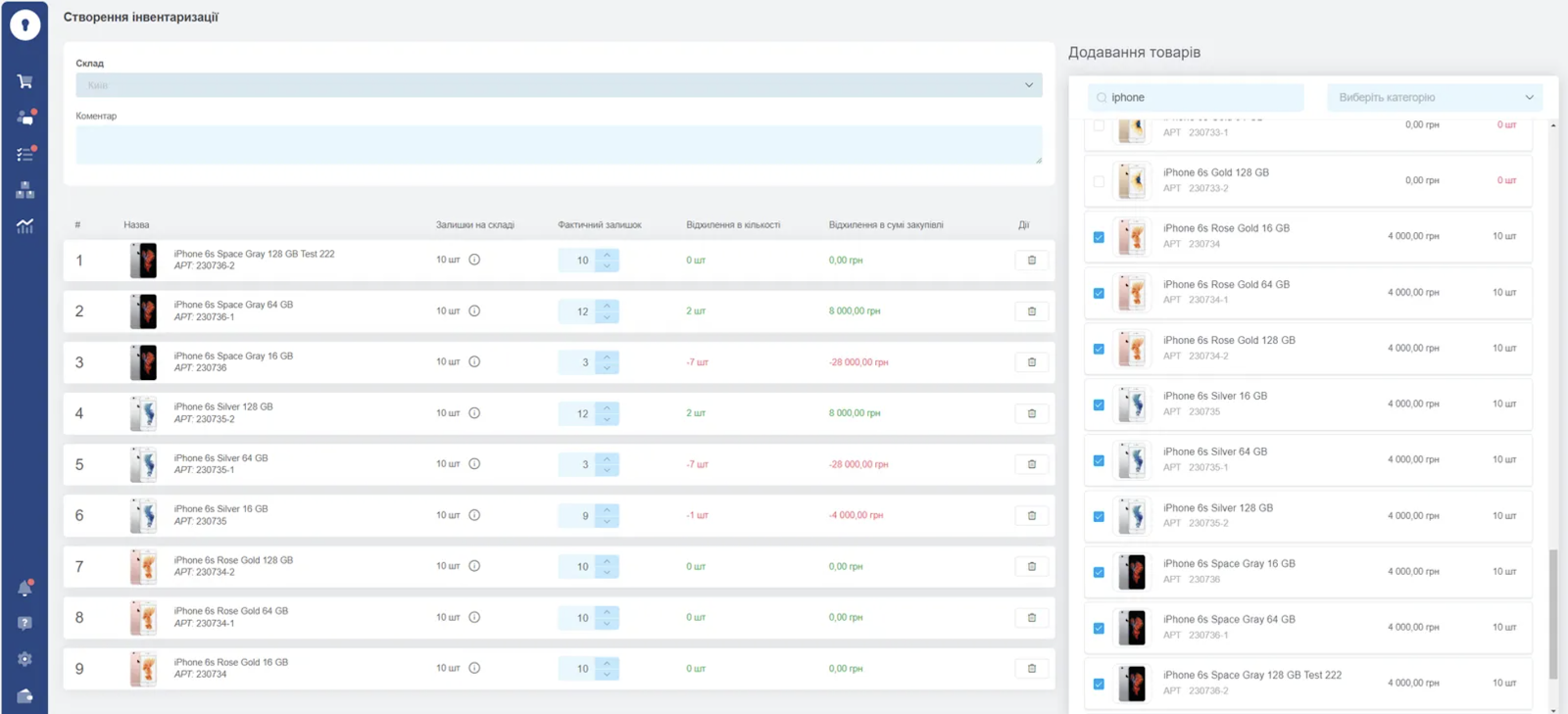Show stock info icon for row 7
The width and height of the screenshot is (1568, 714).
click(474, 566)
